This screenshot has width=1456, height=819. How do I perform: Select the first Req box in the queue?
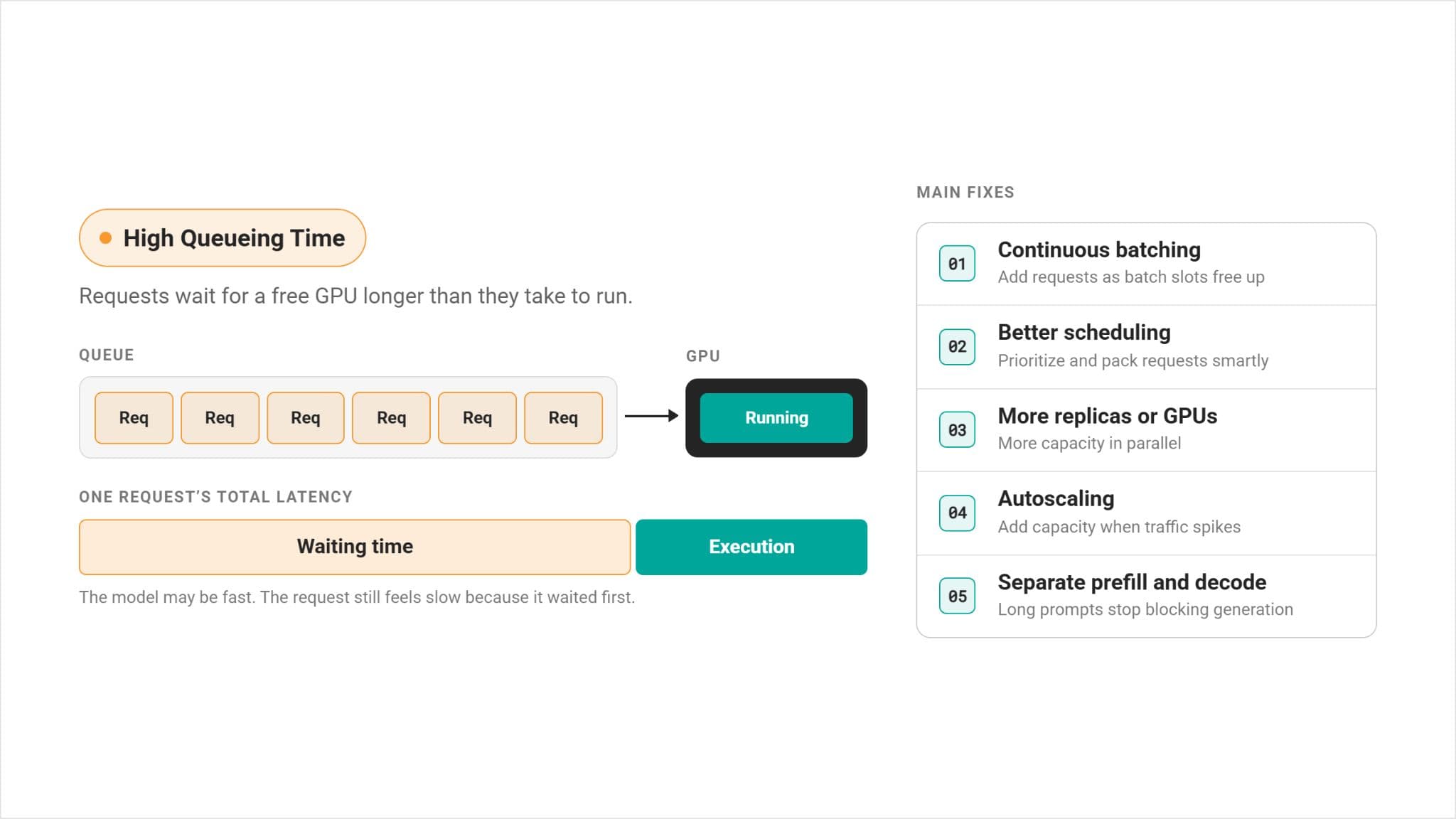pos(134,418)
